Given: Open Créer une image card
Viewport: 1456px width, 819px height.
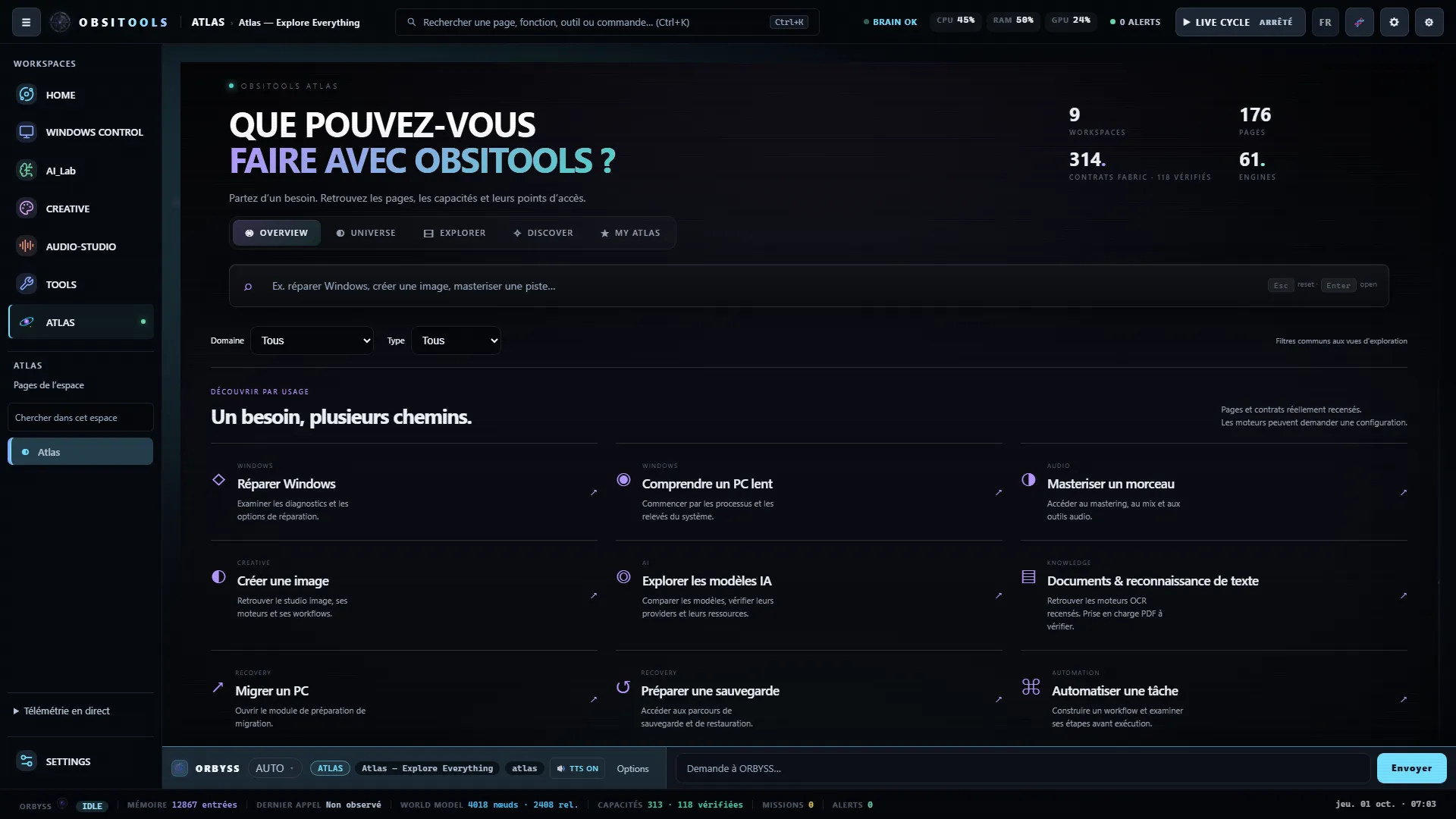Looking at the screenshot, I should click(x=403, y=595).
